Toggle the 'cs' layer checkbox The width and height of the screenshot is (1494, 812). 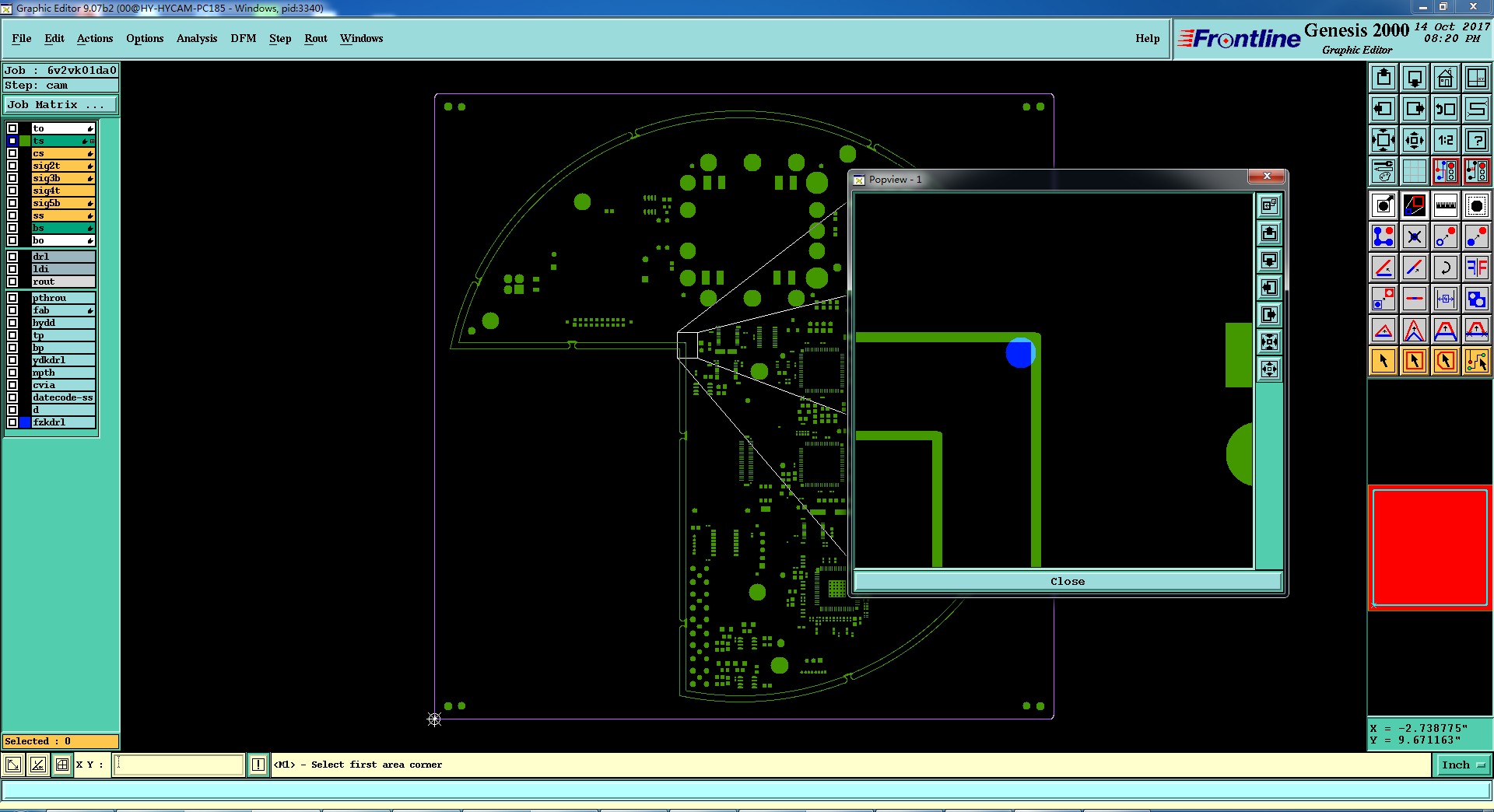(12, 153)
